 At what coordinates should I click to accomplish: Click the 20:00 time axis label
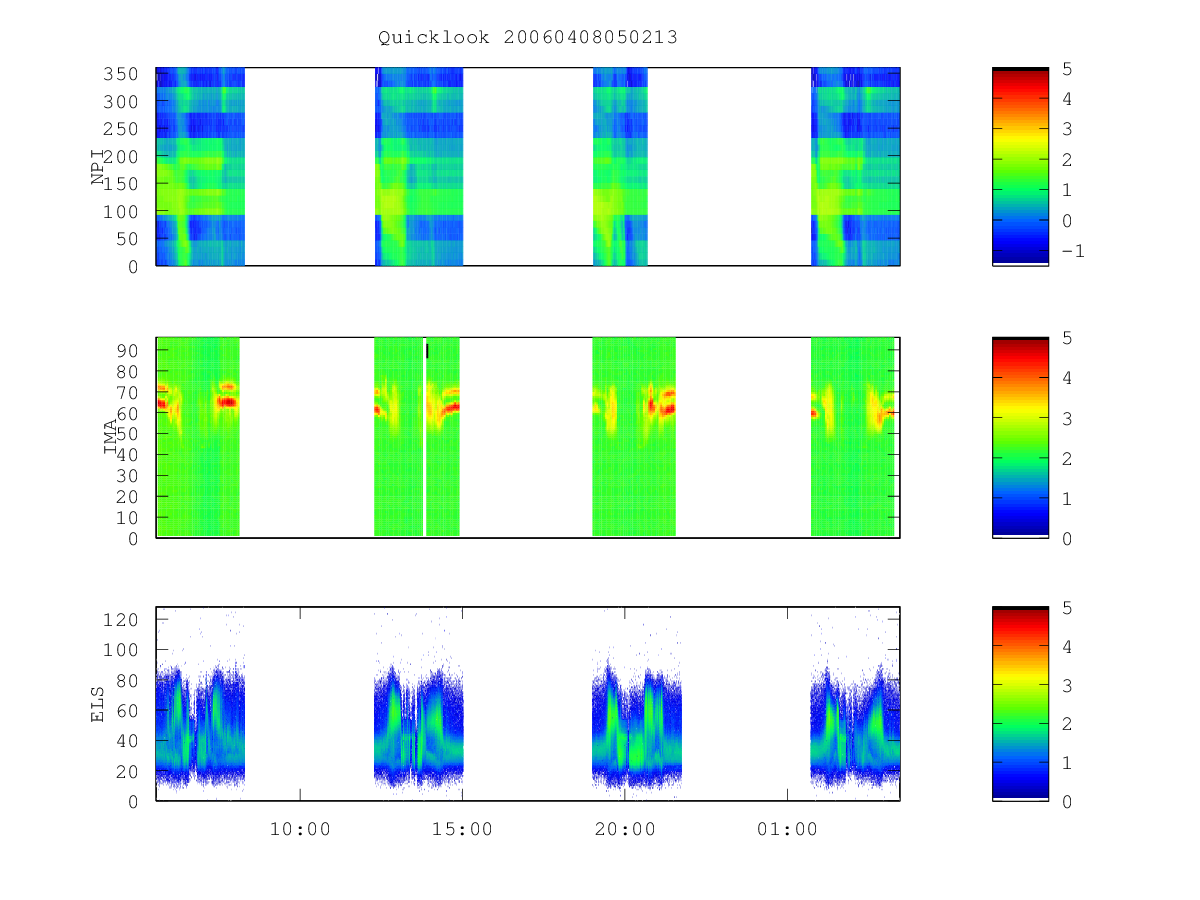pos(625,829)
